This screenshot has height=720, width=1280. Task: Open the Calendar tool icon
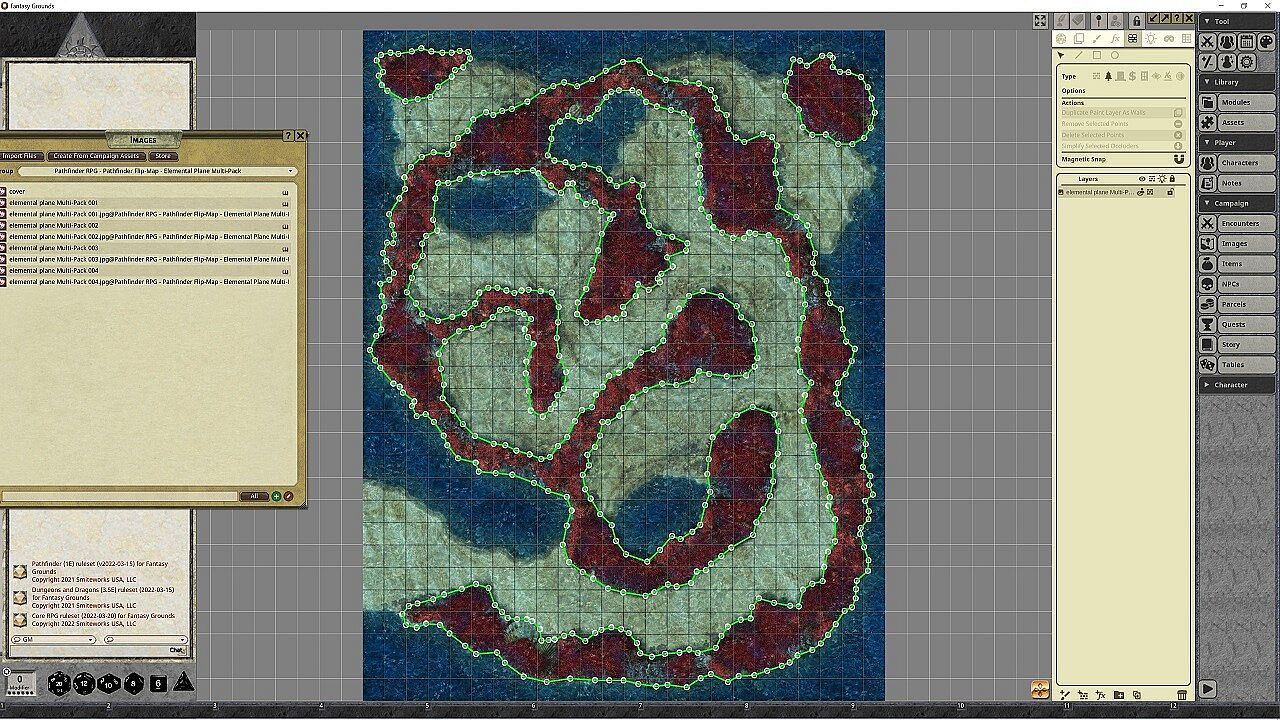click(1246, 42)
